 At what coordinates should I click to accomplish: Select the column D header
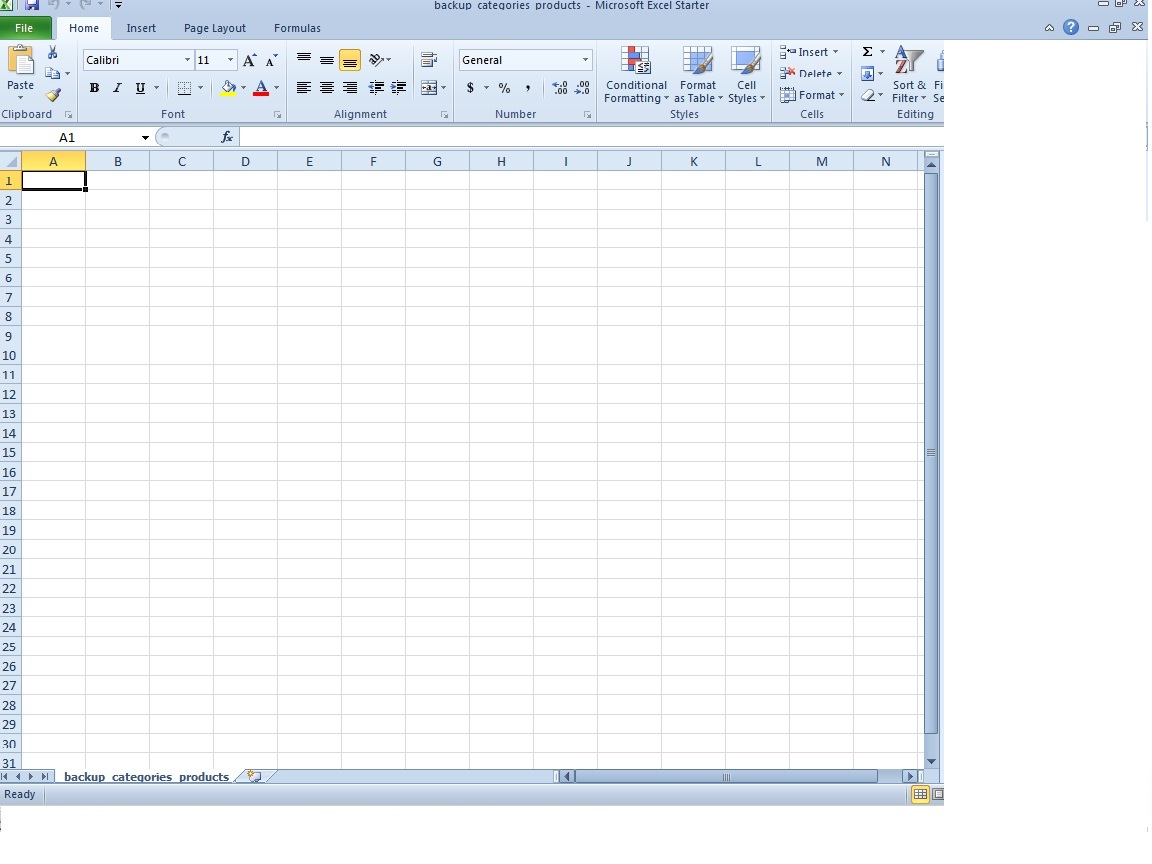click(245, 162)
